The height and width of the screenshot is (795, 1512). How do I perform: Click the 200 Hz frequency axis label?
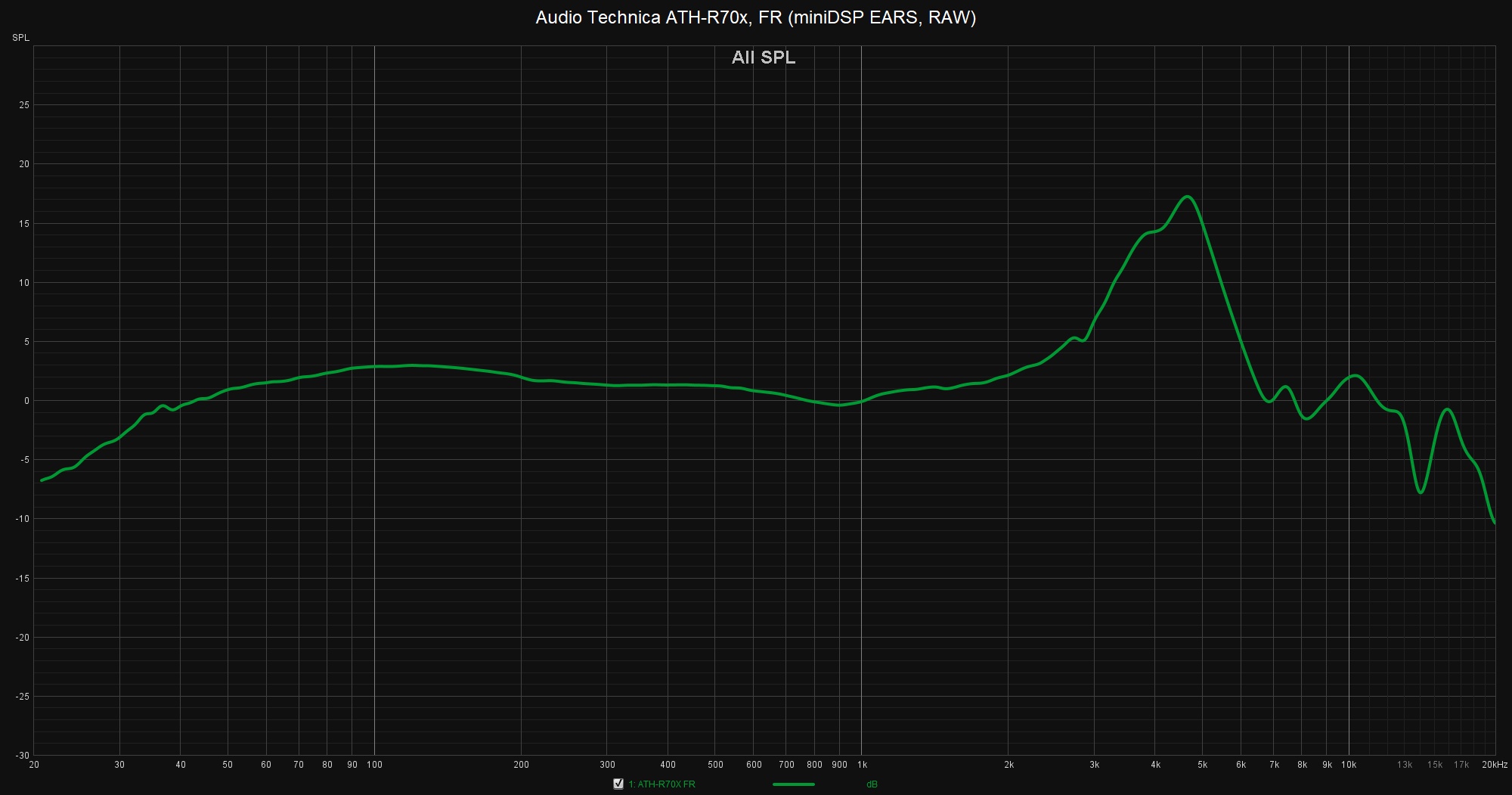[x=521, y=765]
